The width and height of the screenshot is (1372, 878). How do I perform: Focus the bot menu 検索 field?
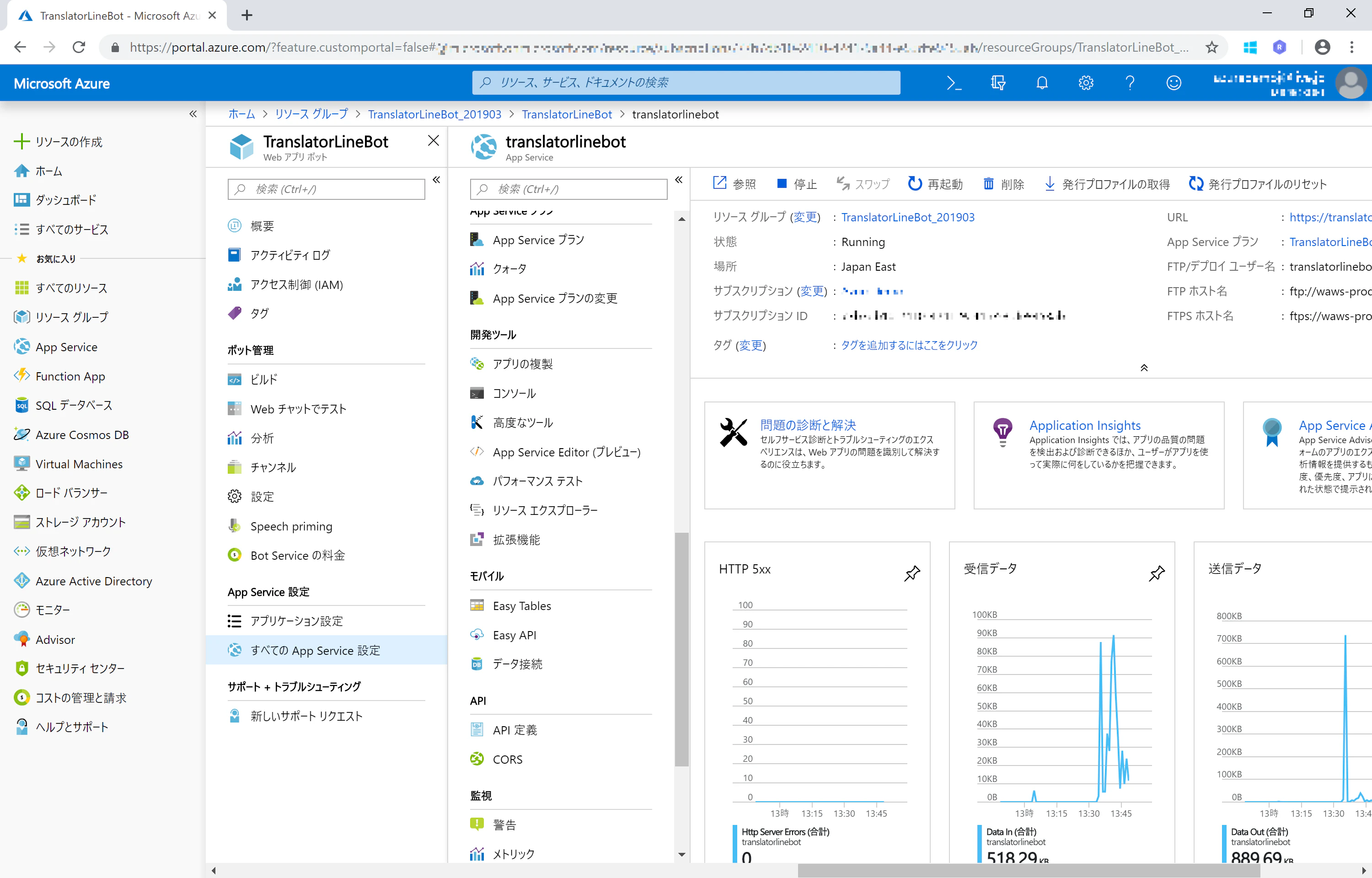point(326,189)
